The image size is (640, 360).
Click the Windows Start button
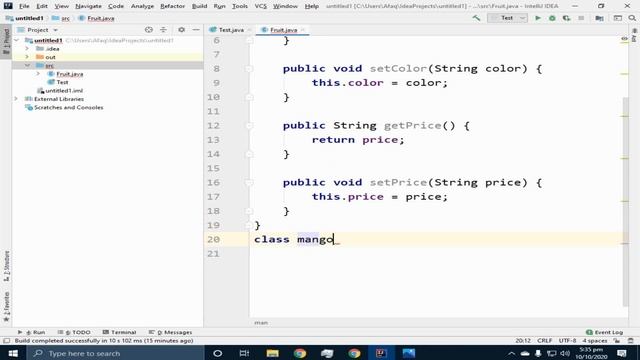[x=13, y=353]
